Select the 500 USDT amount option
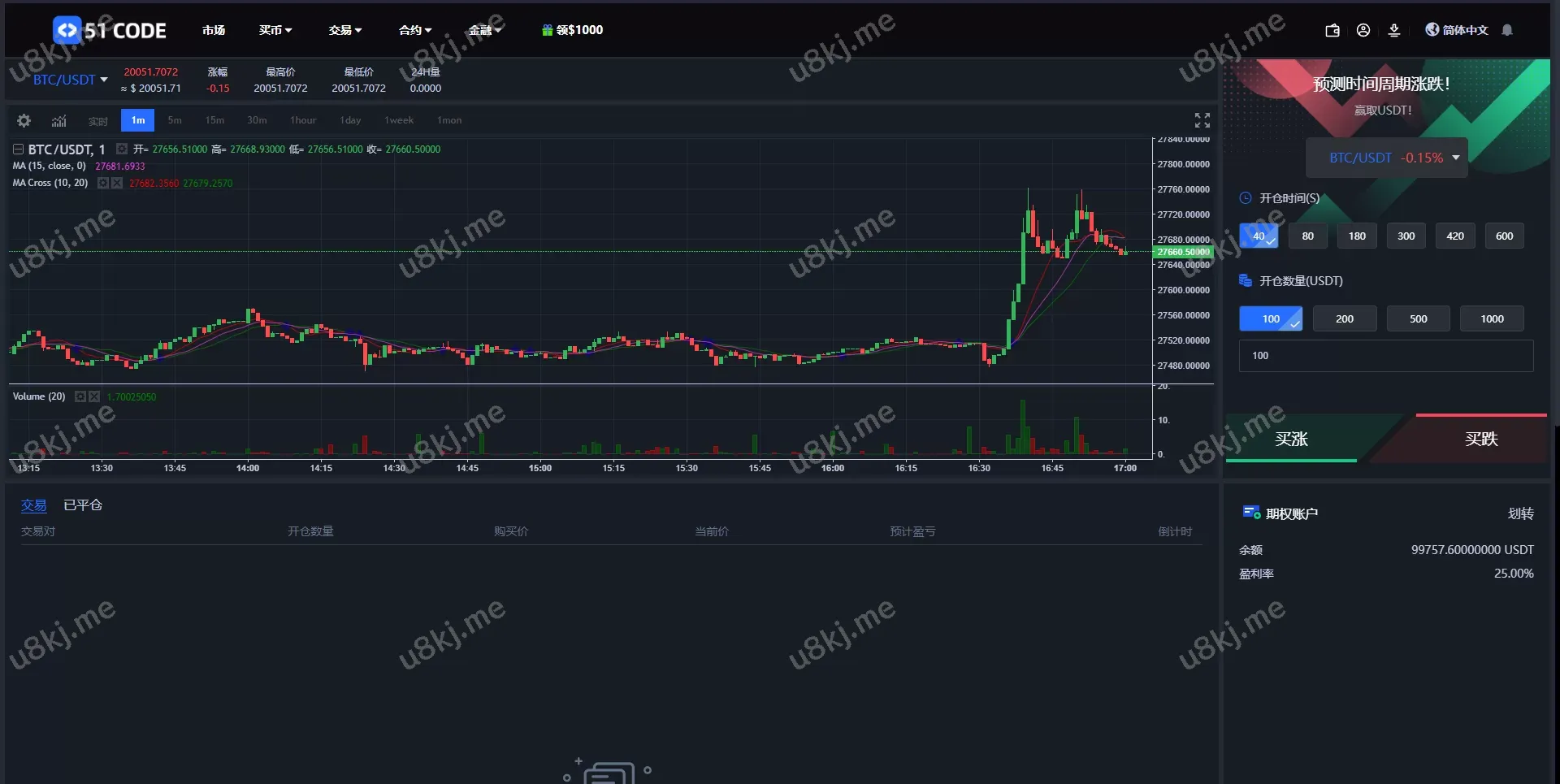This screenshot has height=784, width=1560. click(x=1418, y=318)
